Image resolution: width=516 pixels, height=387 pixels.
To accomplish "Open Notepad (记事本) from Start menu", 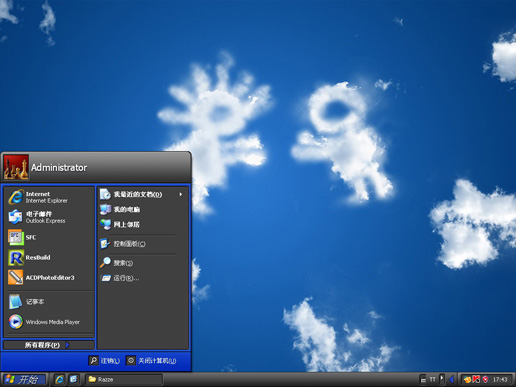I will click(x=49, y=302).
